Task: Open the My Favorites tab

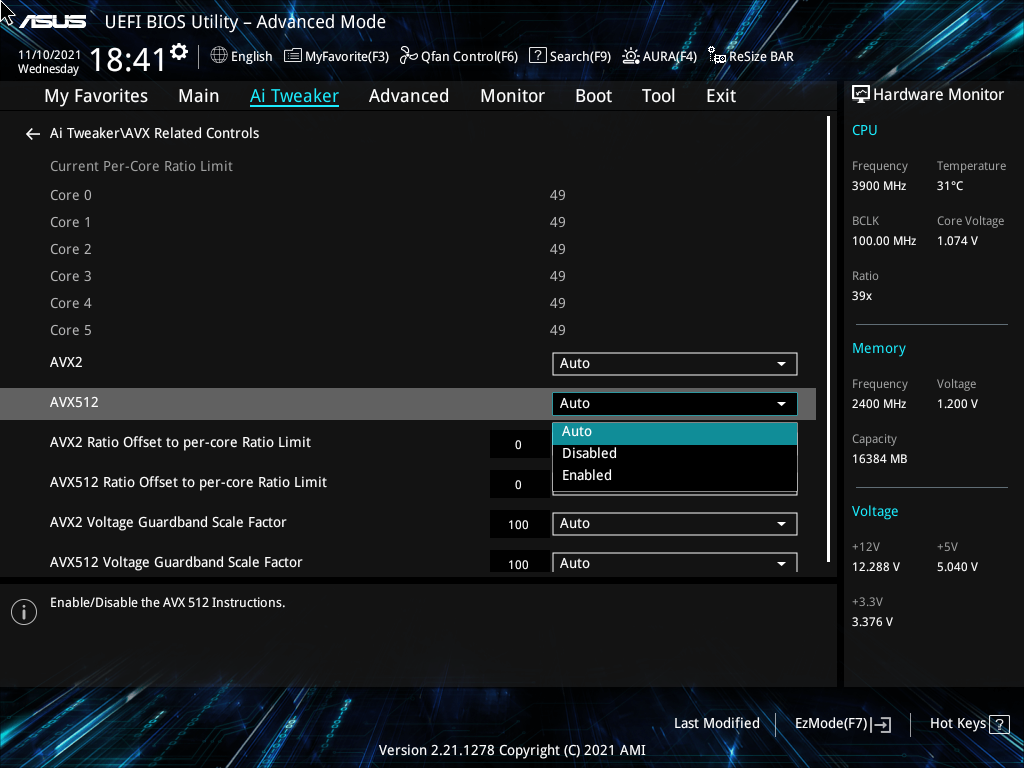Action: pyautogui.click(x=96, y=96)
